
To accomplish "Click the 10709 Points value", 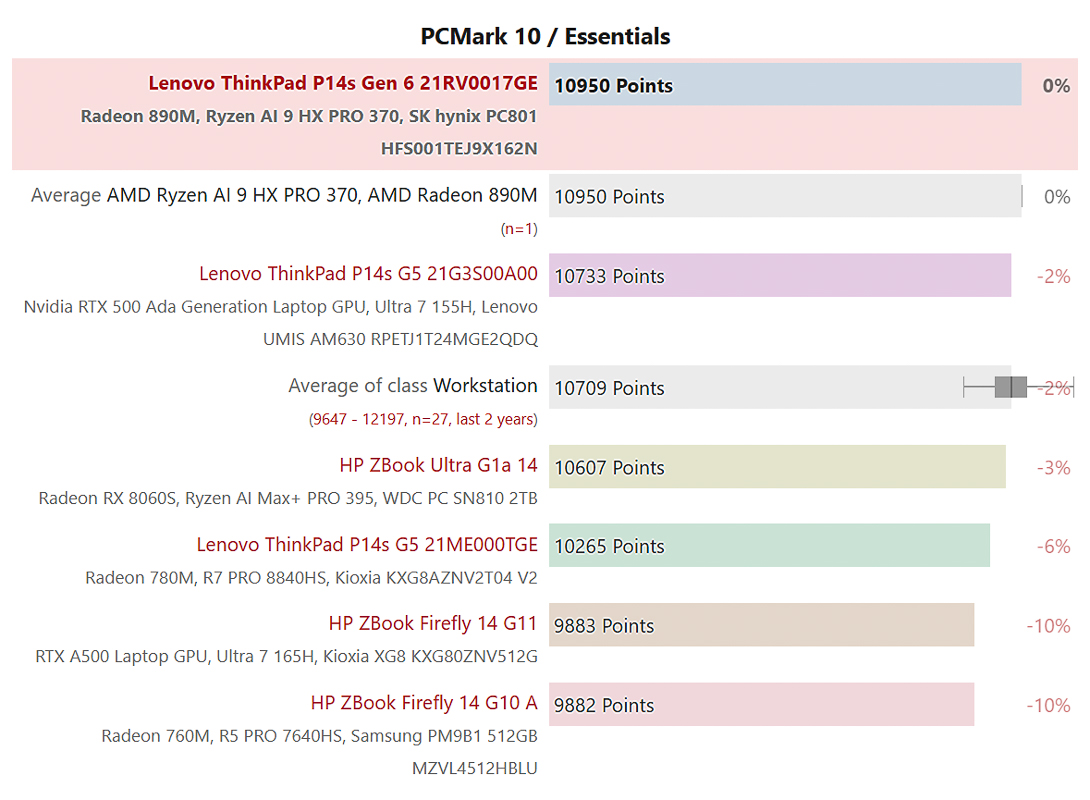I will point(609,388).
